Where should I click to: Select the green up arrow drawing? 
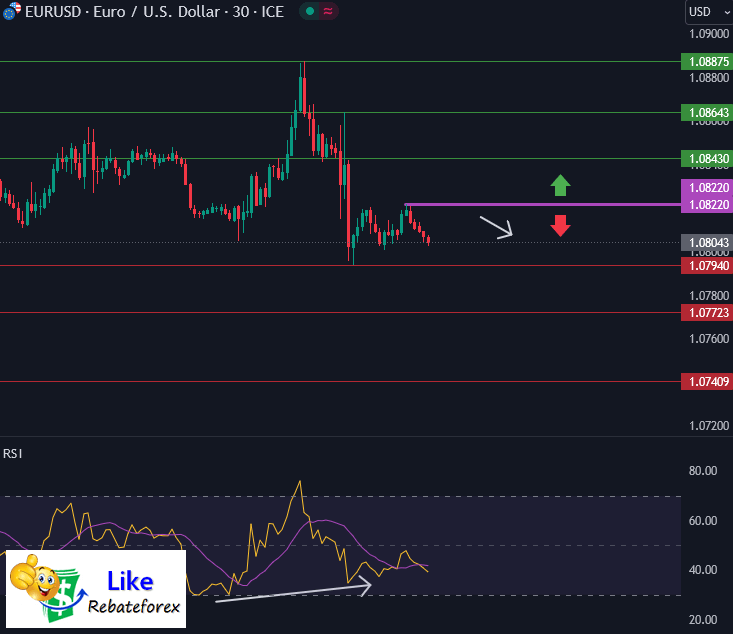tap(560, 185)
